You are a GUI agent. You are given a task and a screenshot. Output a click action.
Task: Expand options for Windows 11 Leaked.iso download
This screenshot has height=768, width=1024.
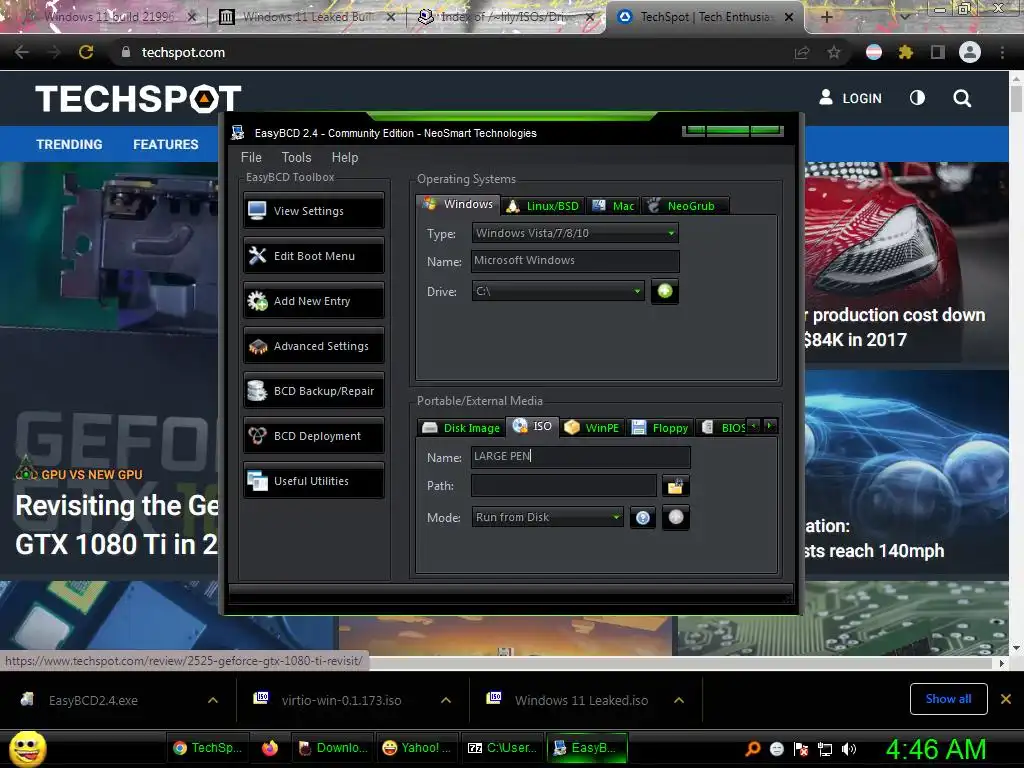click(x=679, y=700)
